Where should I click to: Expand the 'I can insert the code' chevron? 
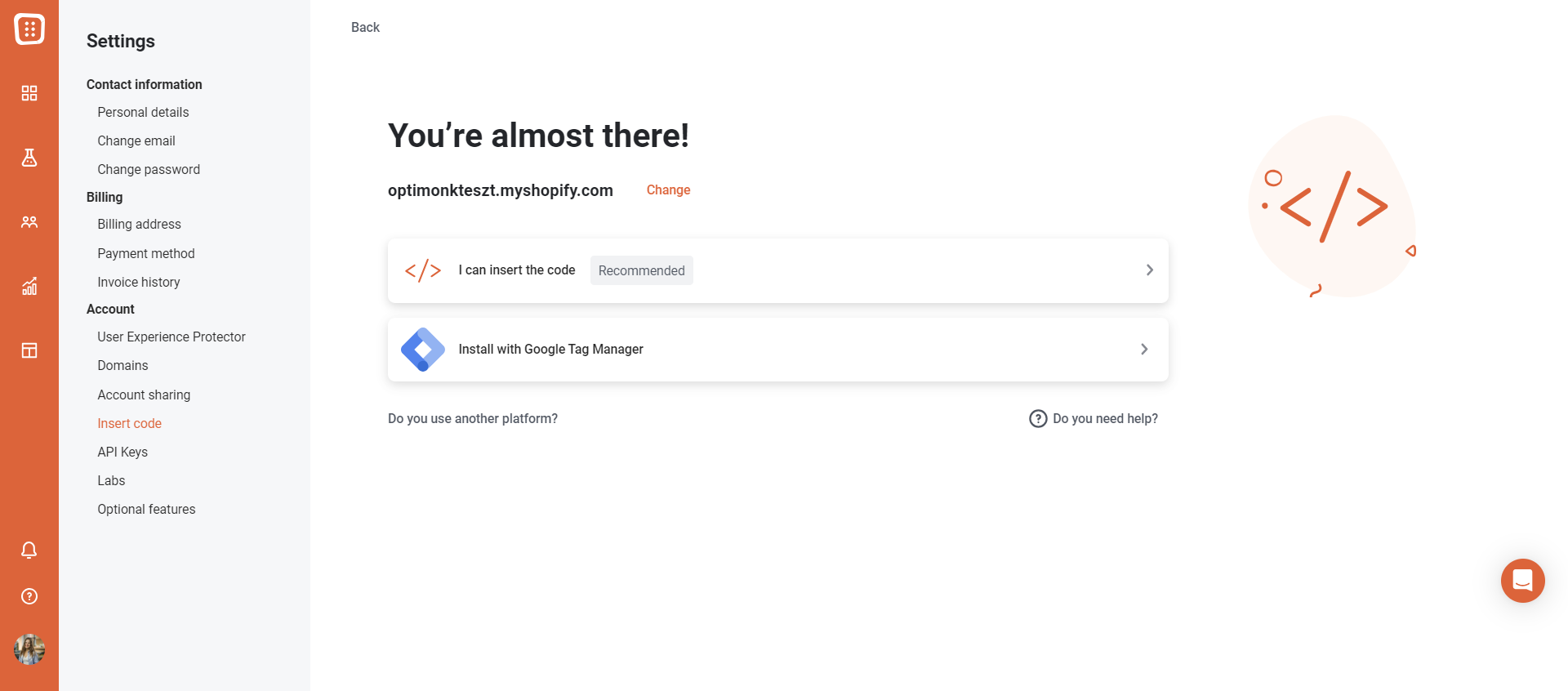(x=1149, y=270)
